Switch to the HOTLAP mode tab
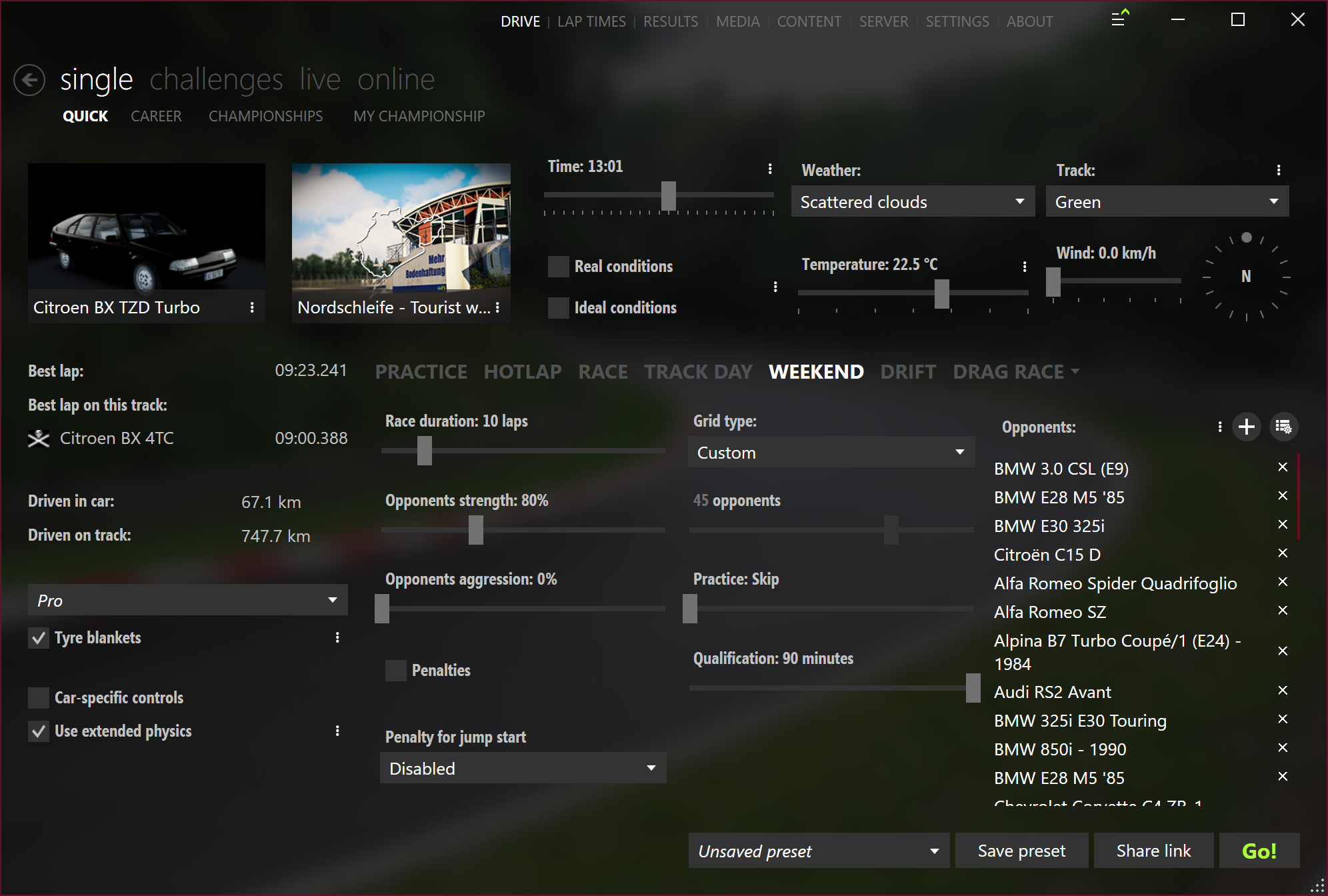The width and height of the screenshot is (1328, 896). coord(523,371)
